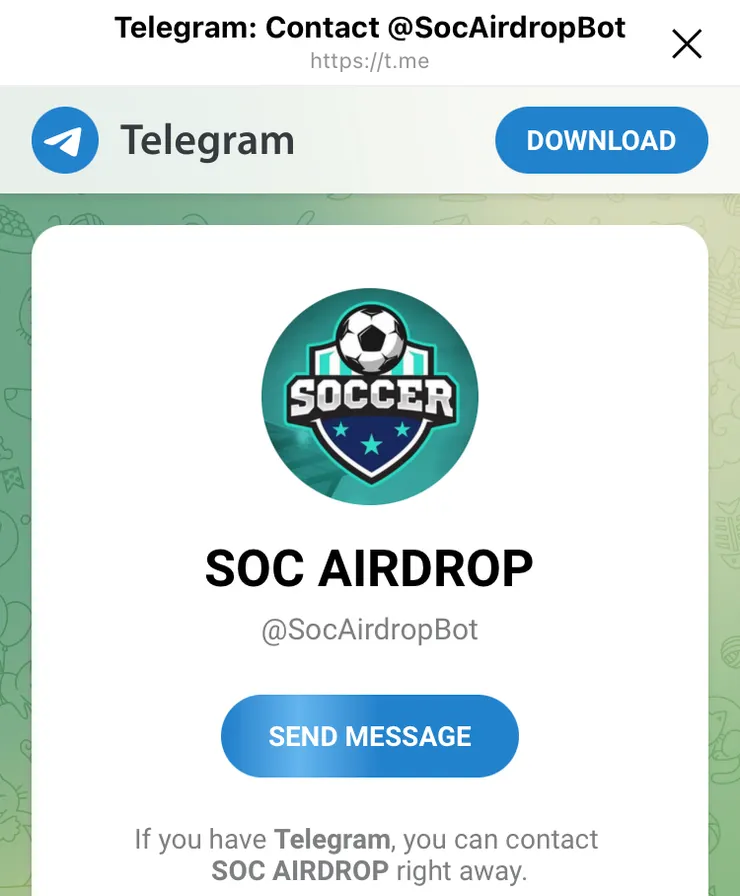The image size is (740, 896).
Task: Click the center star on the shield
Action: [371, 443]
